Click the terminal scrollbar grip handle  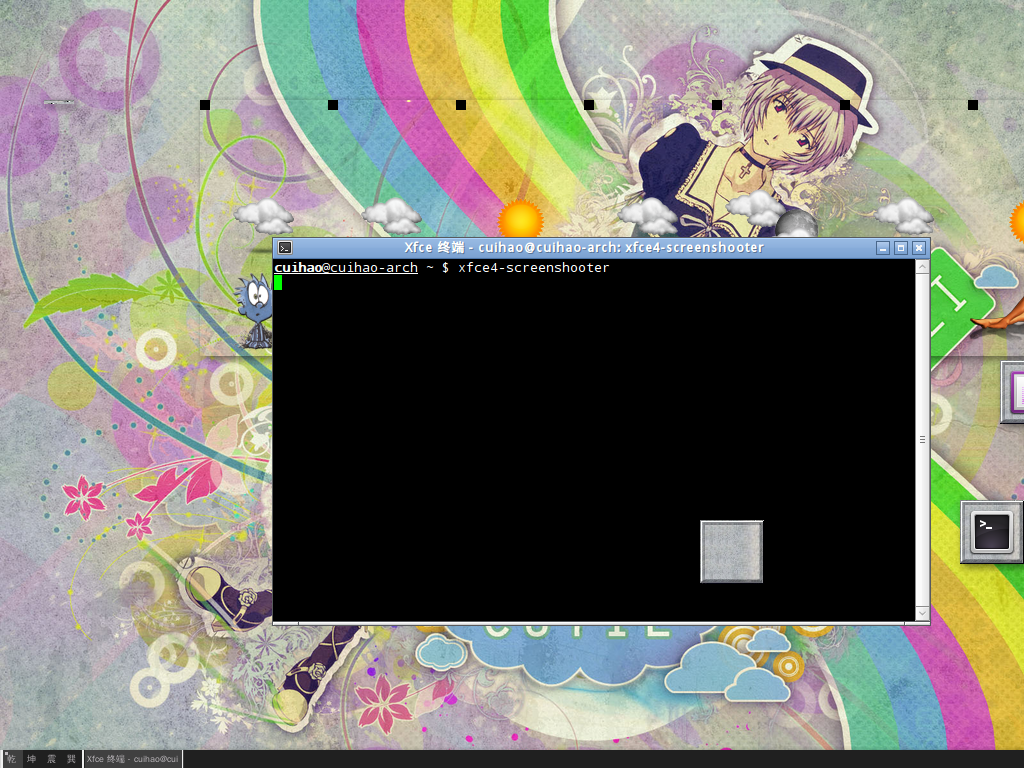(x=922, y=440)
